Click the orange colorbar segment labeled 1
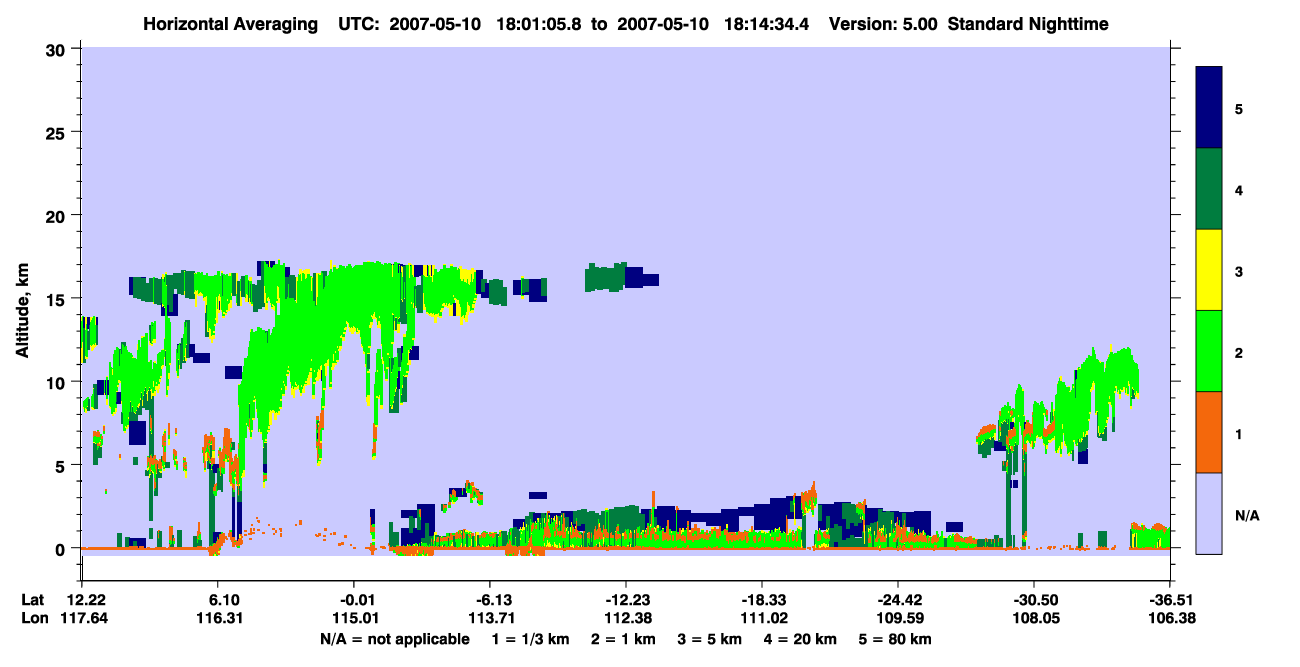 (1209, 432)
